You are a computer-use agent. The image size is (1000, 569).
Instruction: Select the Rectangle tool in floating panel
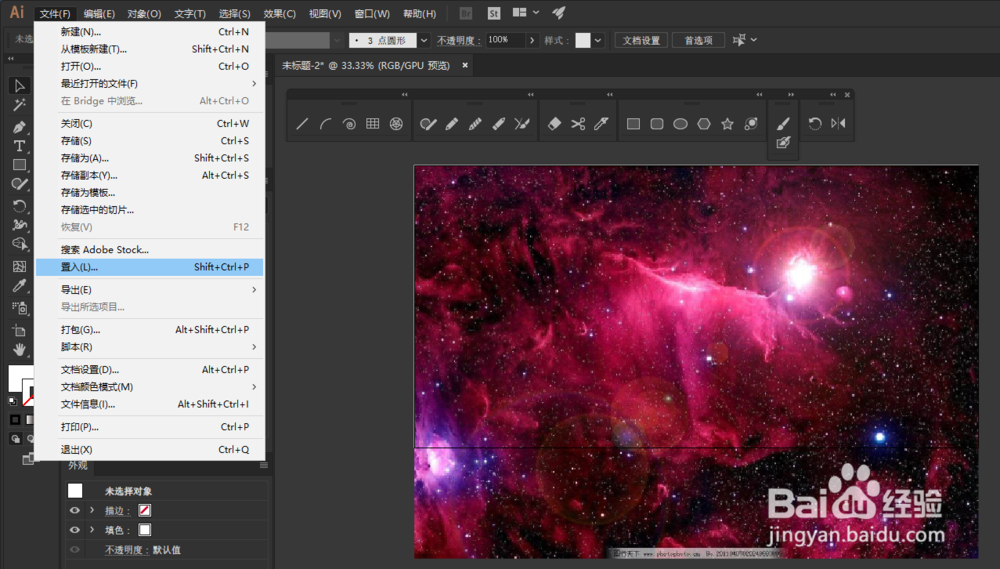633,124
